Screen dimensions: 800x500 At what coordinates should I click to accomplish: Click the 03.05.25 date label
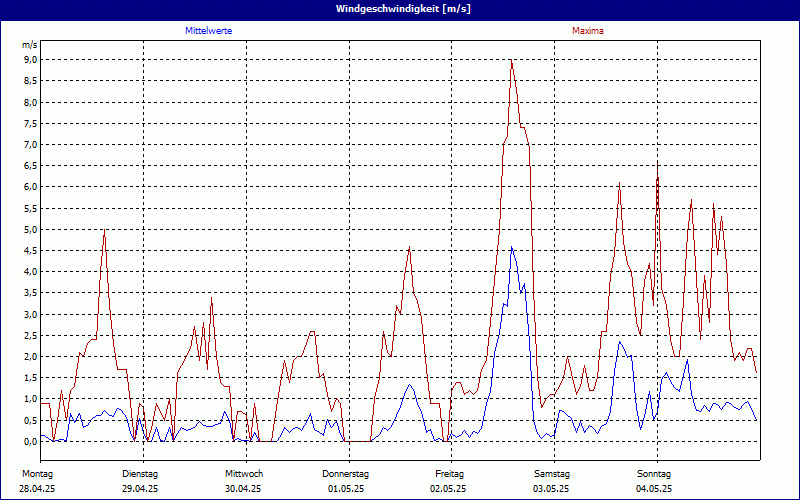(551, 489)
